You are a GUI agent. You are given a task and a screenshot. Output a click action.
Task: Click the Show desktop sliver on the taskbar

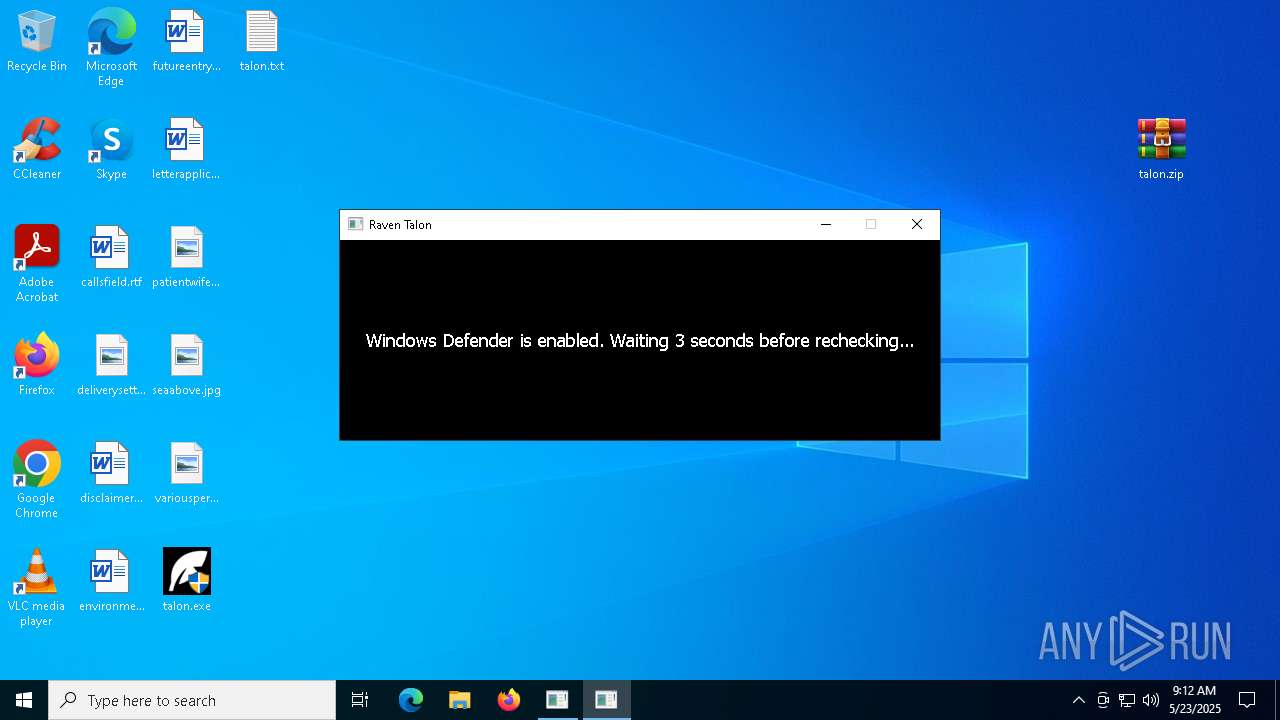[x=1277, y=700]
